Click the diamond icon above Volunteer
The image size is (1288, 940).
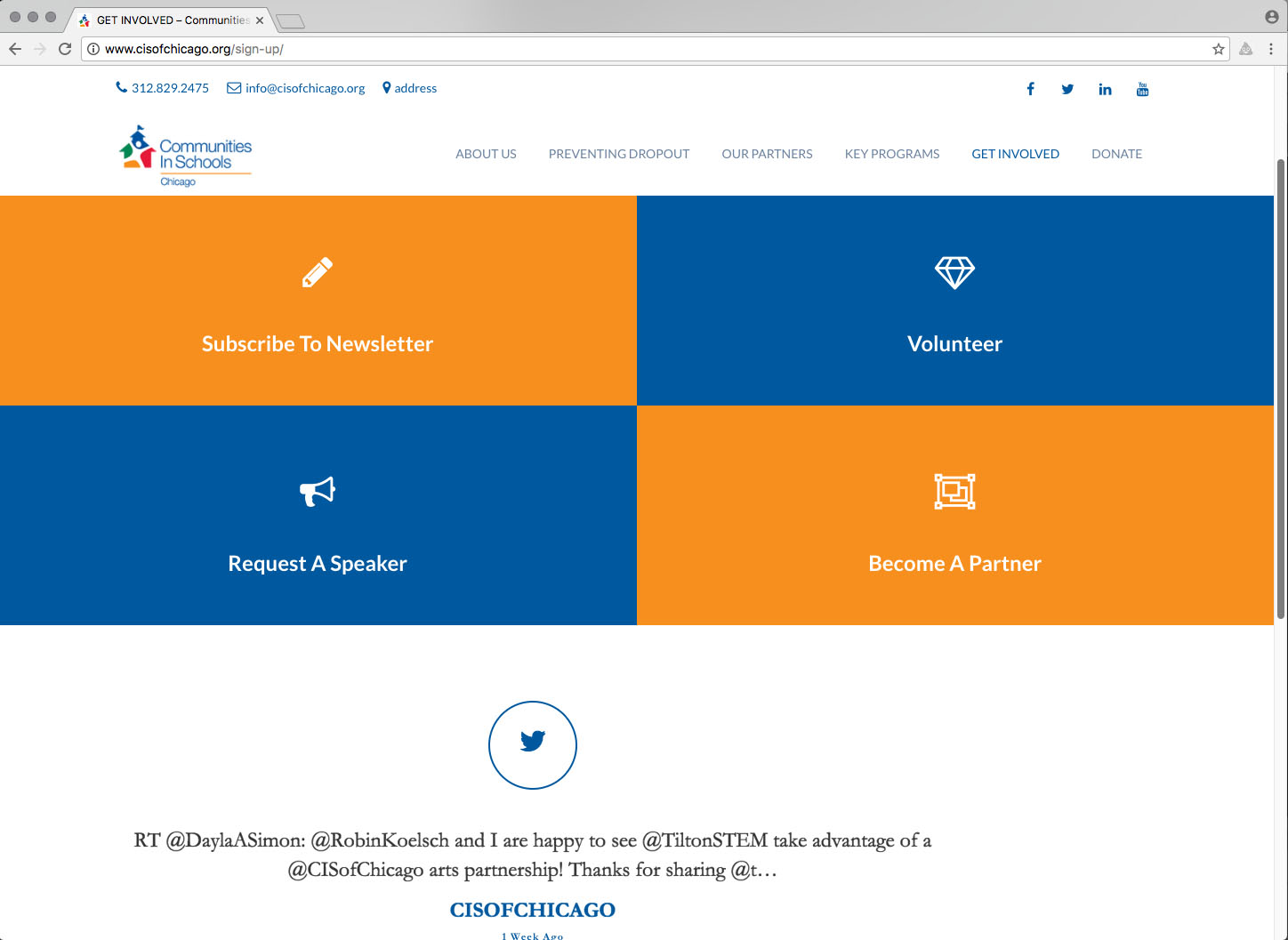click(954, 272)
